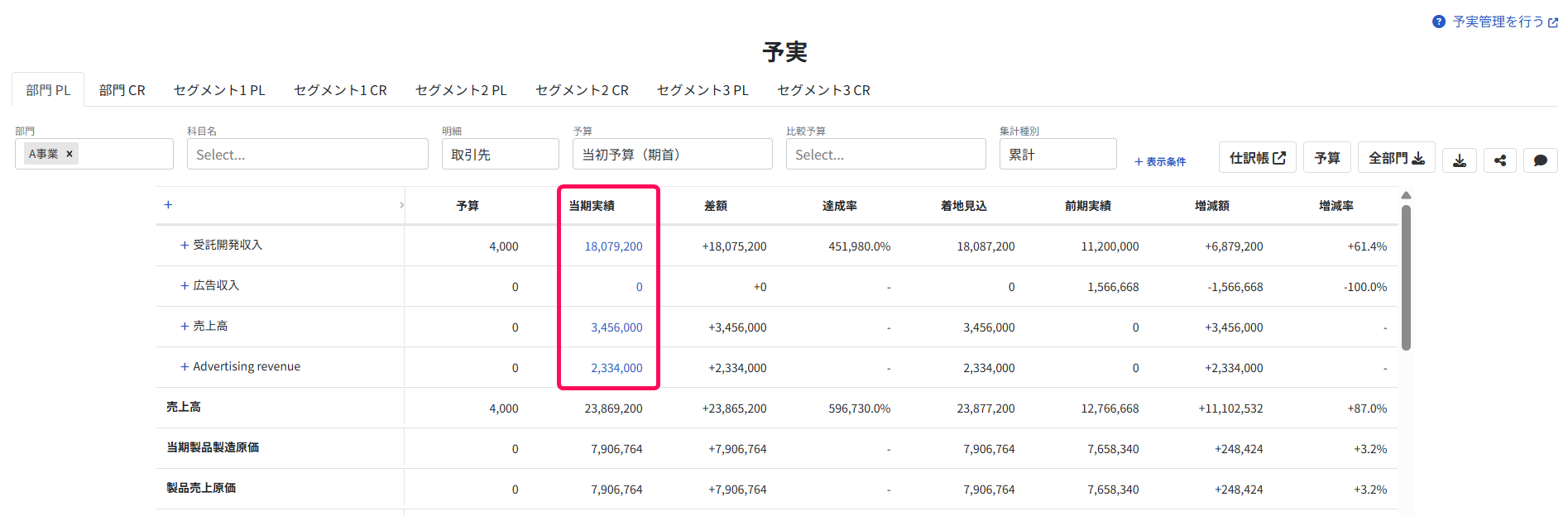
Task: Click the 全部門 download button
Action: pyautogui.click(x=1397, y=158)
